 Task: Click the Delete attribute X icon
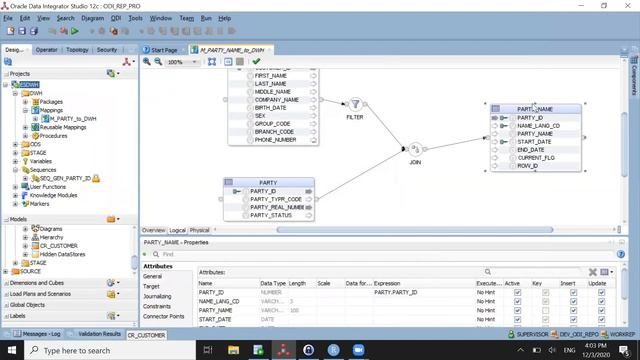point(593,272)
